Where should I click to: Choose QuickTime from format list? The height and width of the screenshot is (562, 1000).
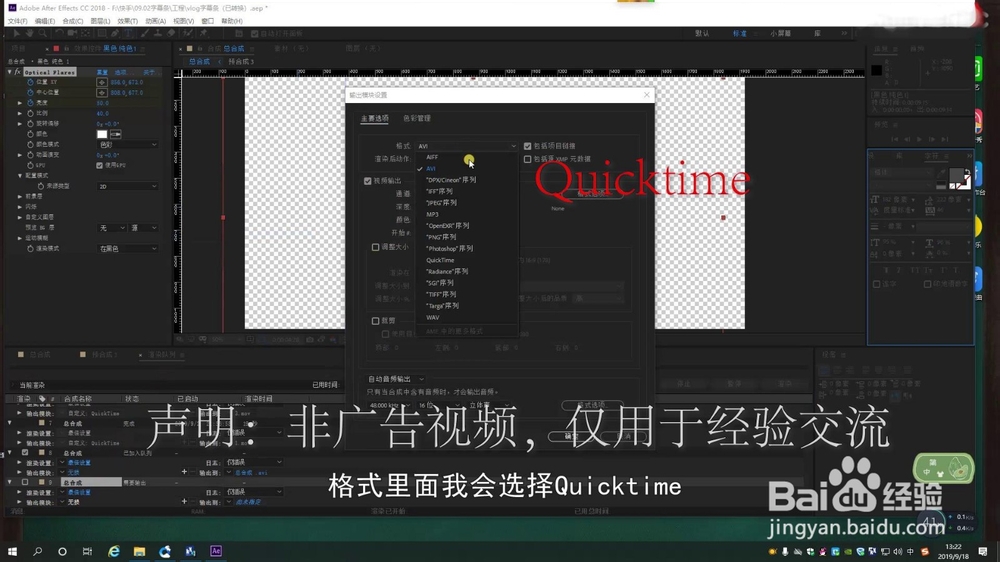440,260
